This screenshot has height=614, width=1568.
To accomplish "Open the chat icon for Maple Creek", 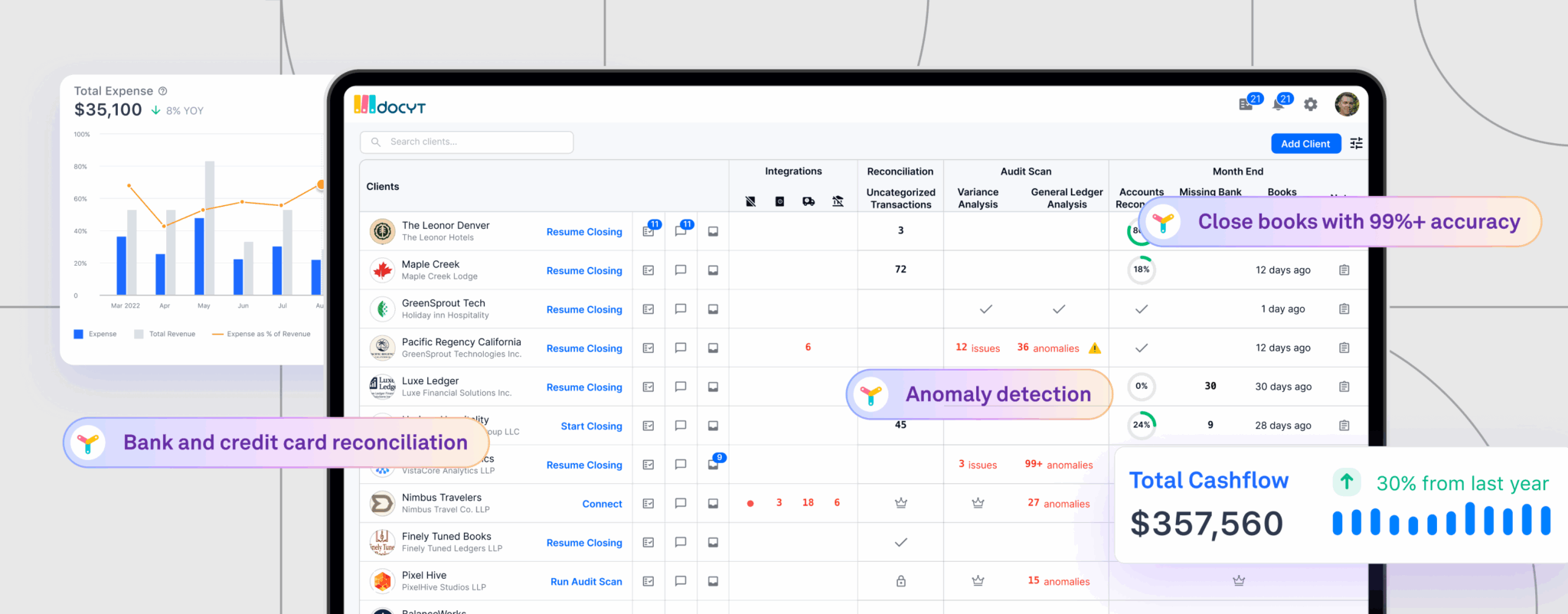I will coord(681,270).
